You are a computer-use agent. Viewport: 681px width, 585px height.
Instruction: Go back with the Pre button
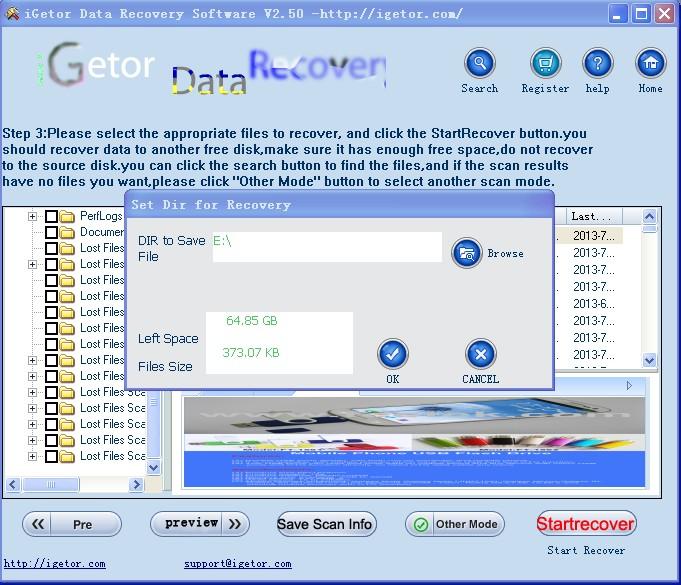[72, 524]
